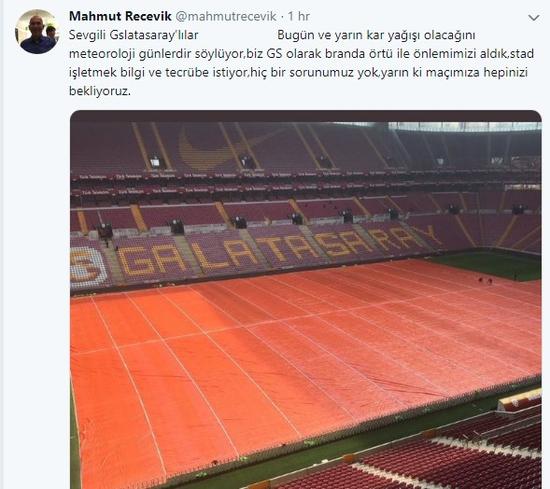The image size is (550, 489).
Task: Click the display name Mahmut Recevik
Action: pyautogui.click(x=120, y=16)
